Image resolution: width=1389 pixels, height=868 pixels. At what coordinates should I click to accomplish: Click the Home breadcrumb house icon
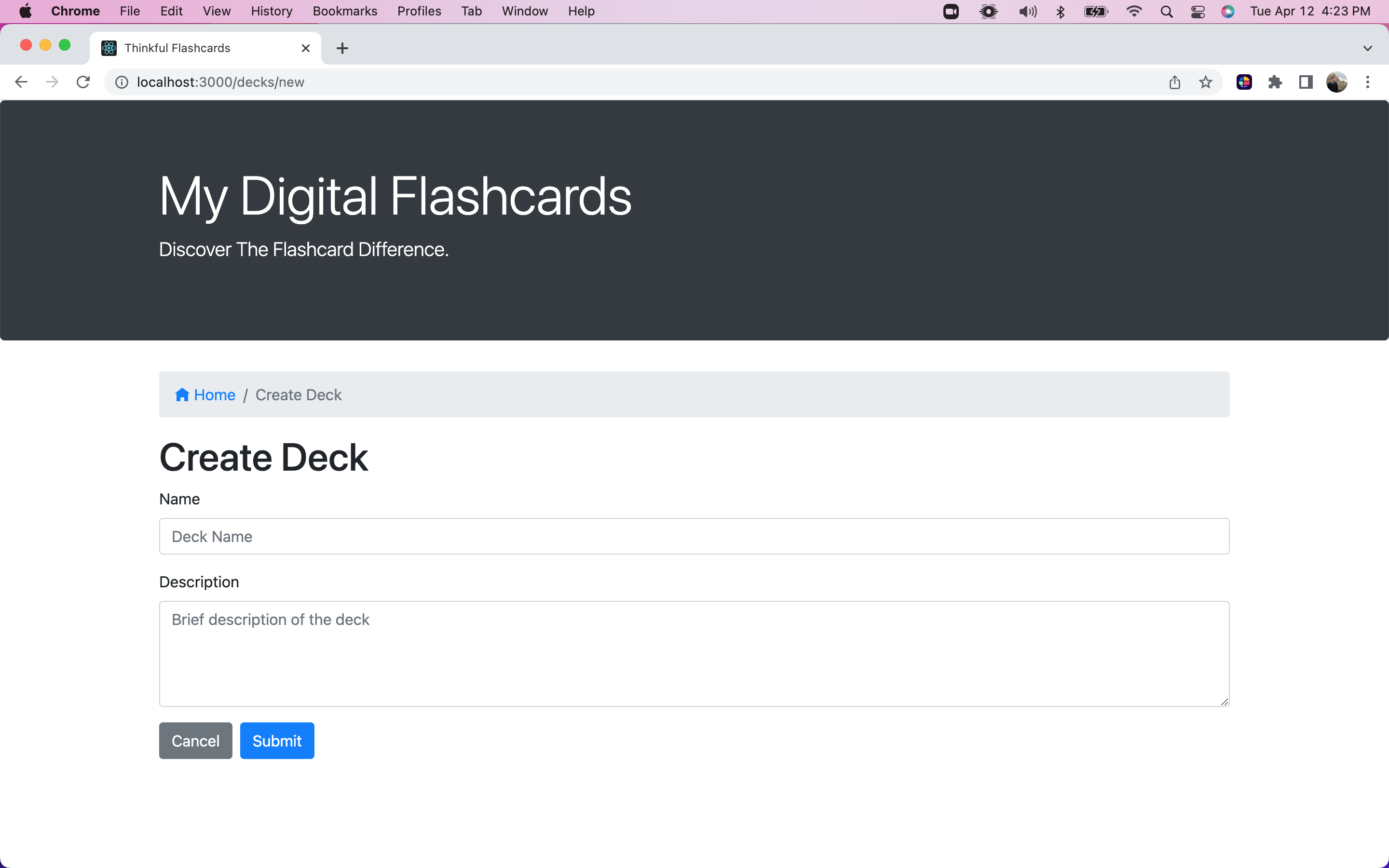click(182, 394)
